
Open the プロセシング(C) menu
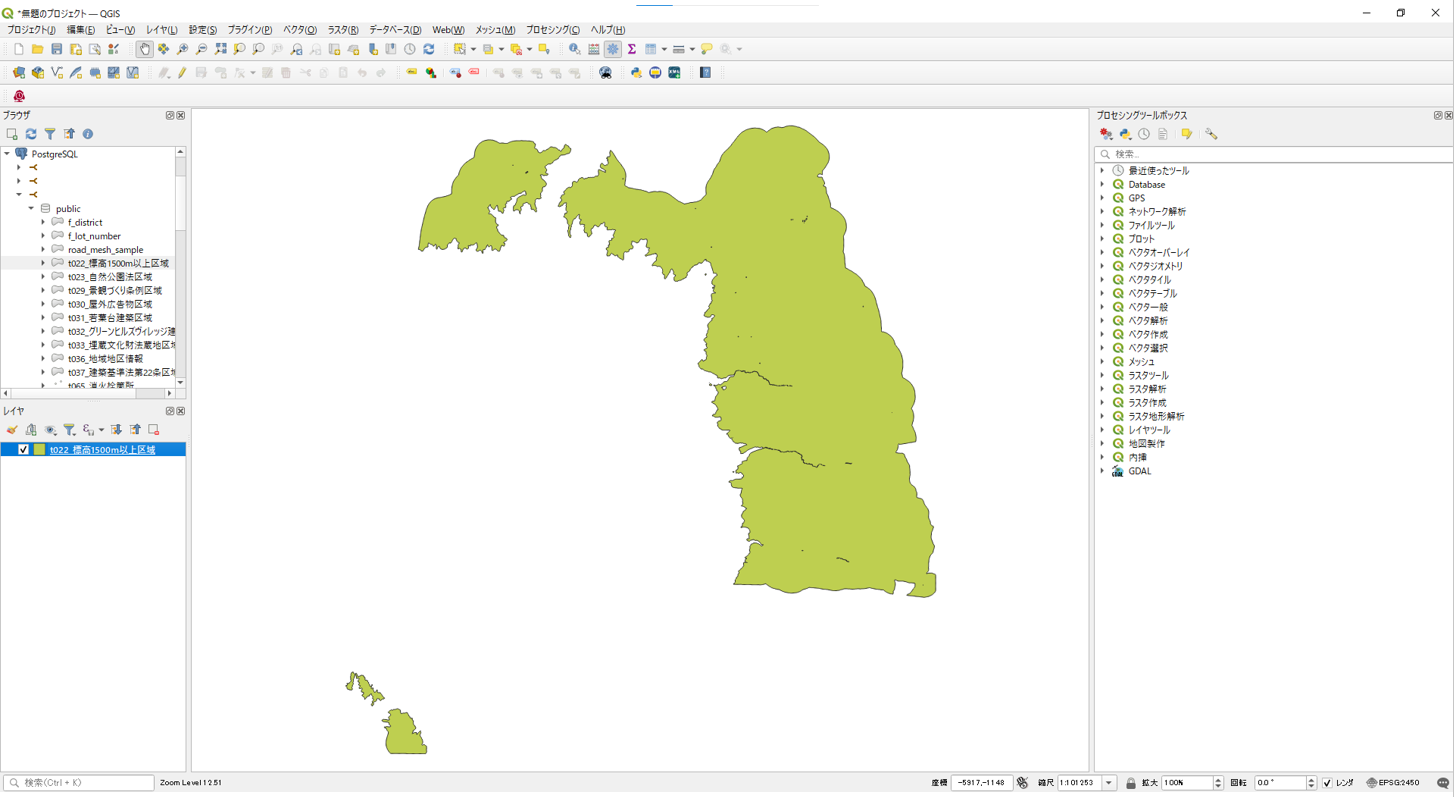[552, 30]
